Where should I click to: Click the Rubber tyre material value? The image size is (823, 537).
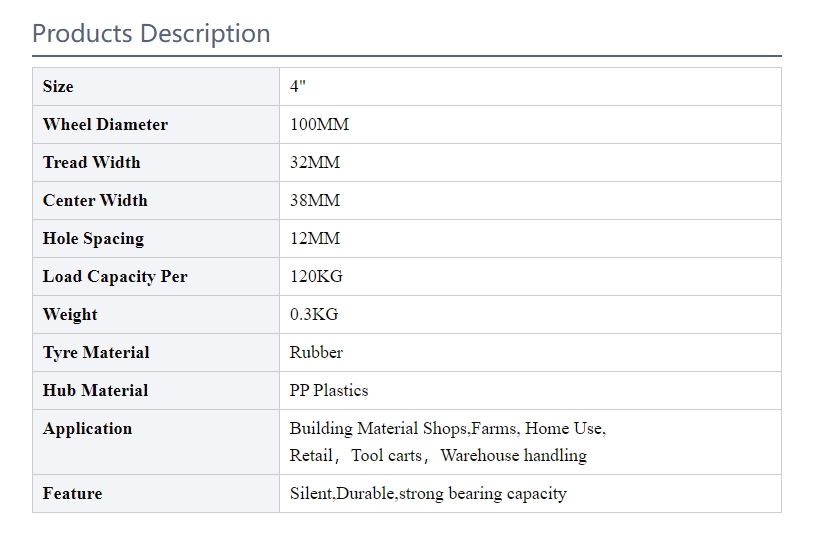click(x=316, y=352)
